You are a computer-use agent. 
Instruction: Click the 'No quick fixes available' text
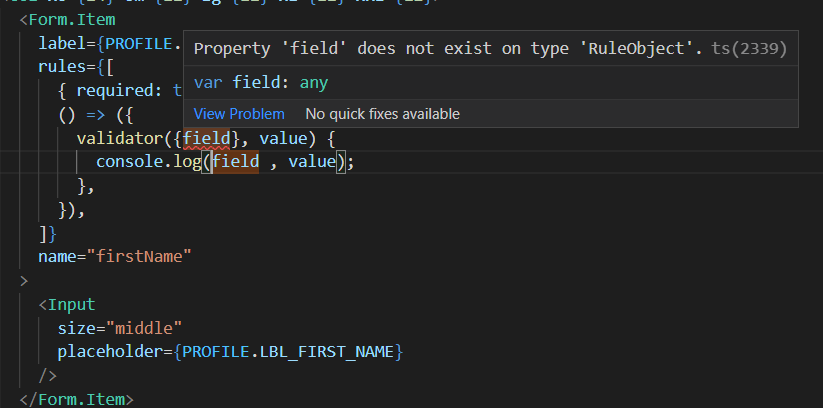(383, 114)
